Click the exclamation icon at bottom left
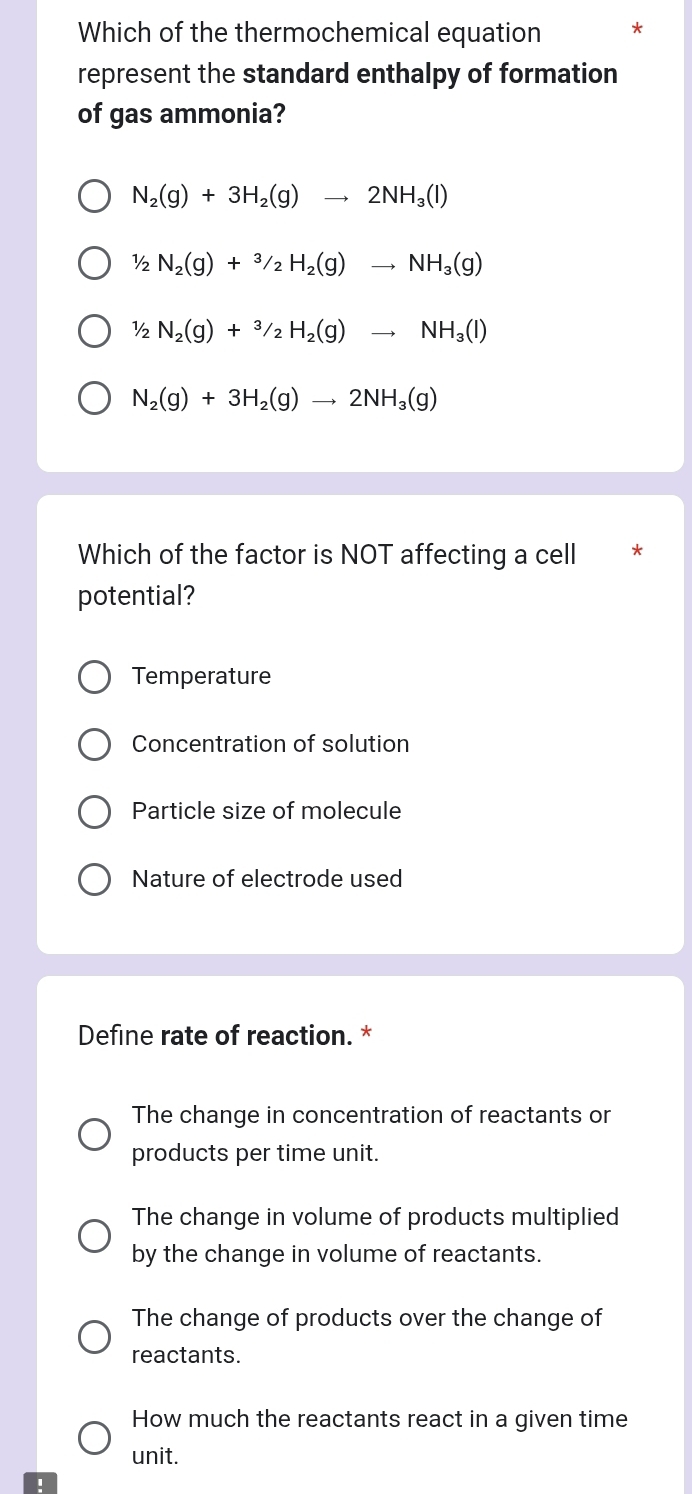 (41, 1482)
